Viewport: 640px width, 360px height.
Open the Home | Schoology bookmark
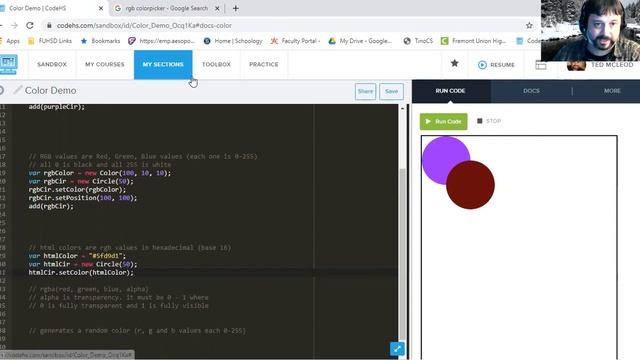233,41
